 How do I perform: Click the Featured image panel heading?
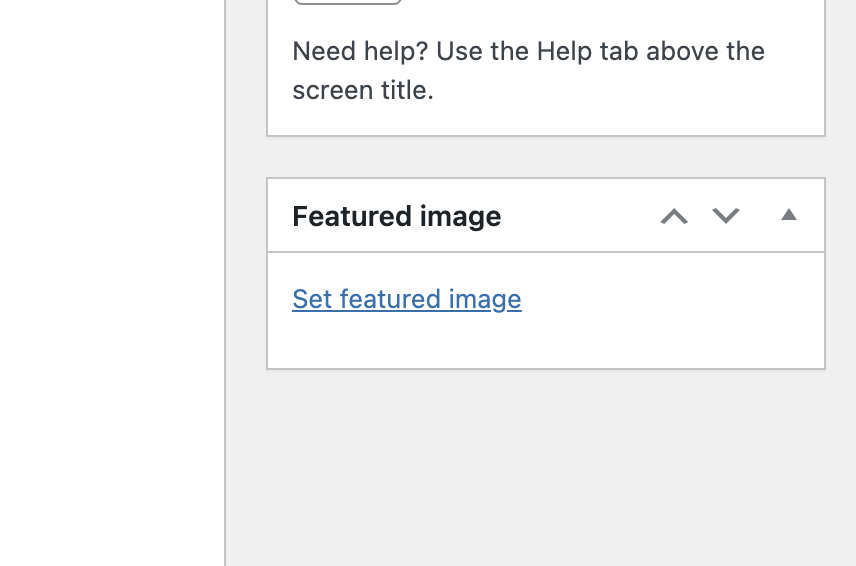click(x=396, y=216)
